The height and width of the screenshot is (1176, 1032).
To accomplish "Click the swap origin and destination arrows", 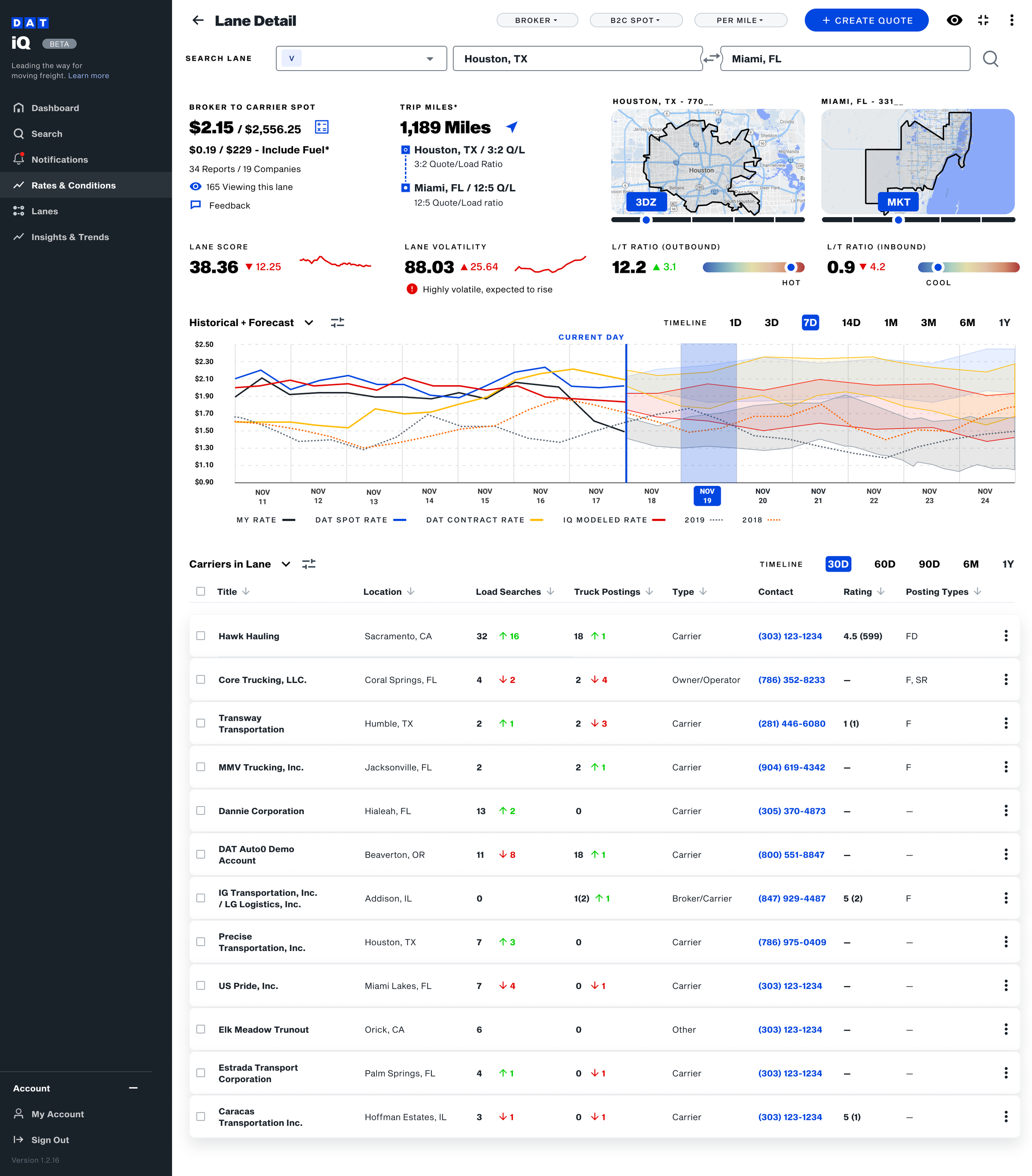I will [x=711, y=59].
